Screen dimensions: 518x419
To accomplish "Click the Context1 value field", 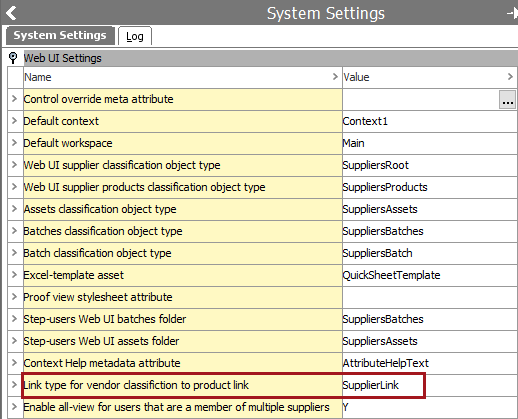I will click(430, 121).
